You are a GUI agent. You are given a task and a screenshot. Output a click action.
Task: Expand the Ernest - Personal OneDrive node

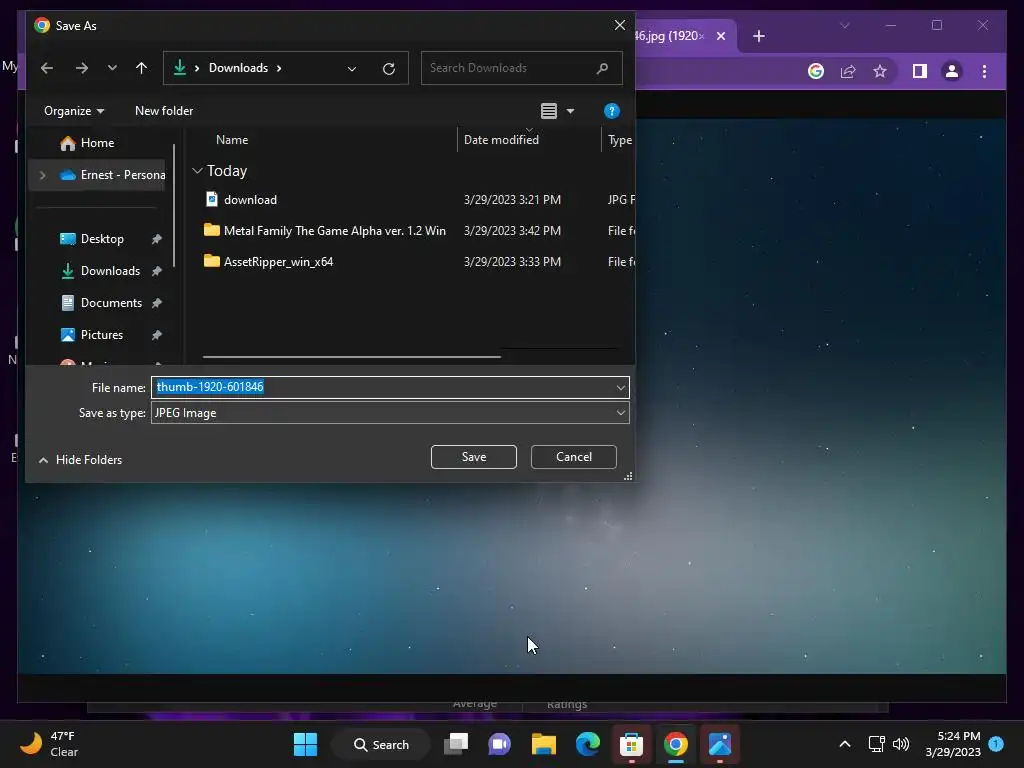(x=42, y=175)
